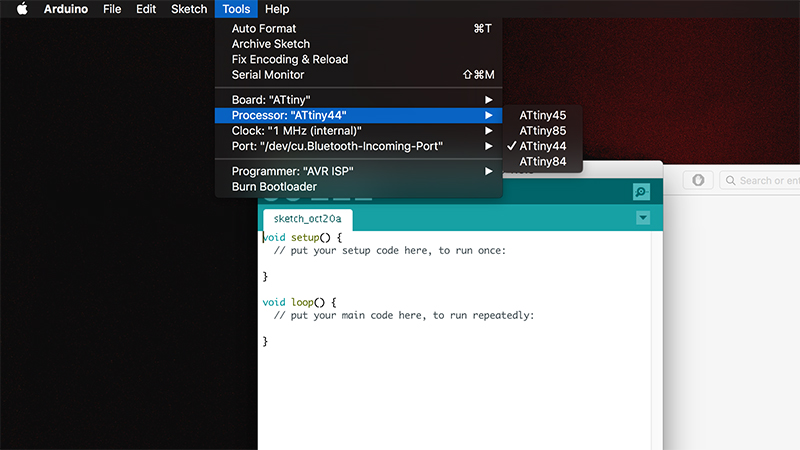This screenshot has width=800, height=450.
Task: Click the "put your setup code here" comment
Action: pos(390,251)
